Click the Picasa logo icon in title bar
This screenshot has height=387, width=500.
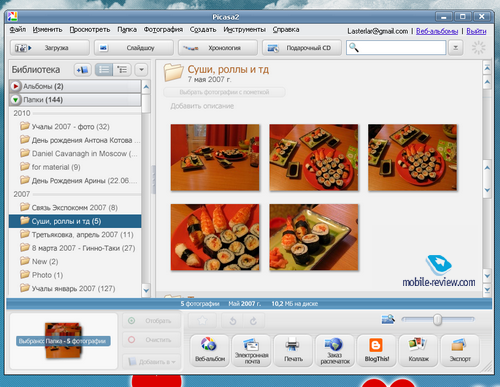pos(12,16)
